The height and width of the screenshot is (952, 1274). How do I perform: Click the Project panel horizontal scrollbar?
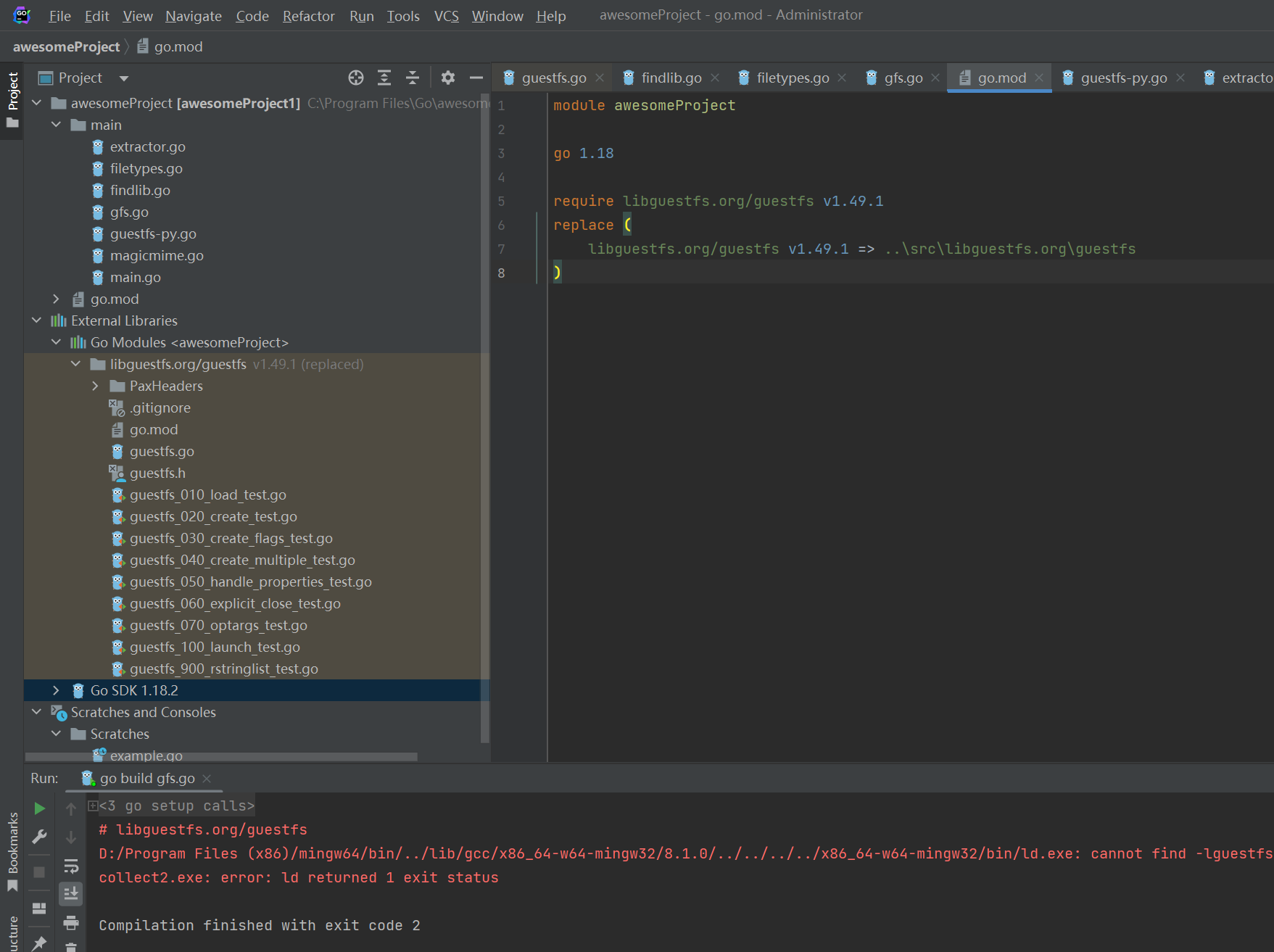(x=221, y=757)
